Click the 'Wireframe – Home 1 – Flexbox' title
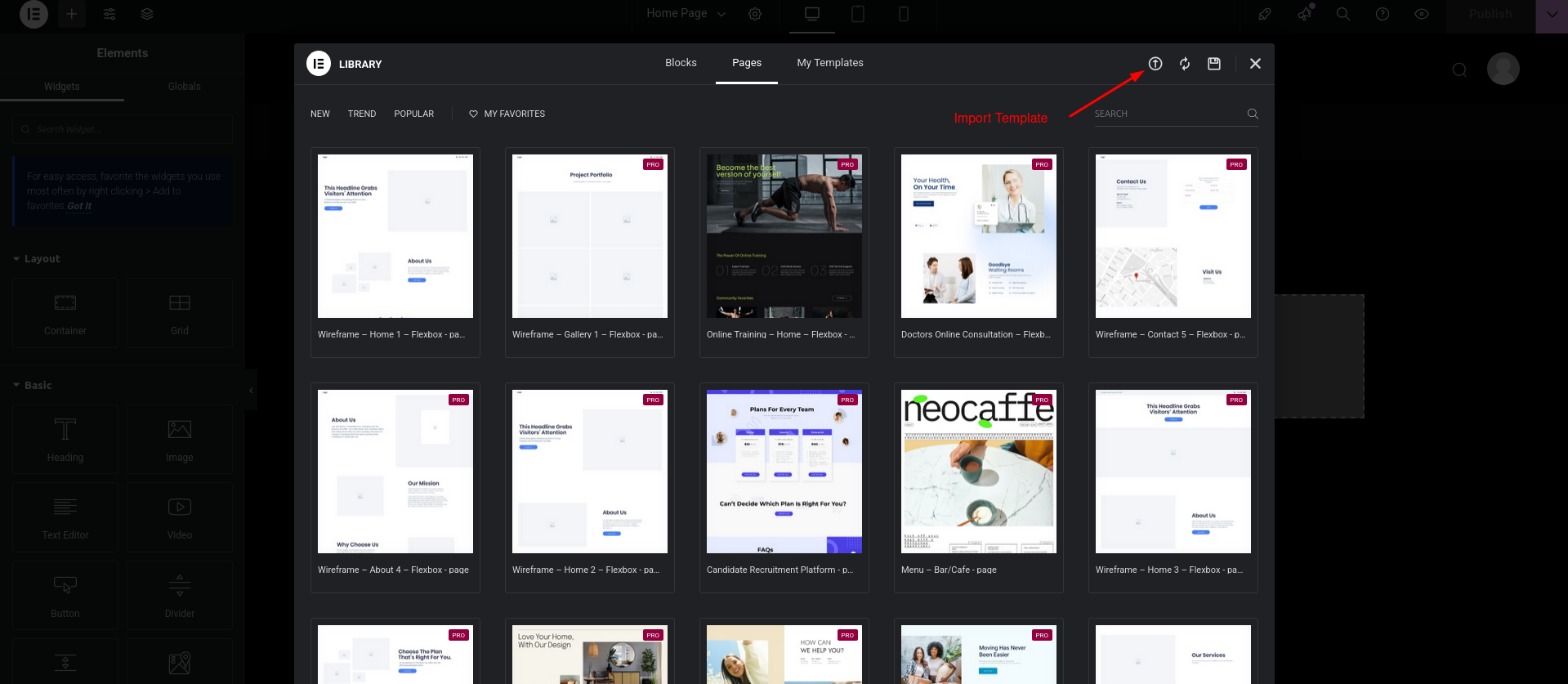 coord(391,334)
